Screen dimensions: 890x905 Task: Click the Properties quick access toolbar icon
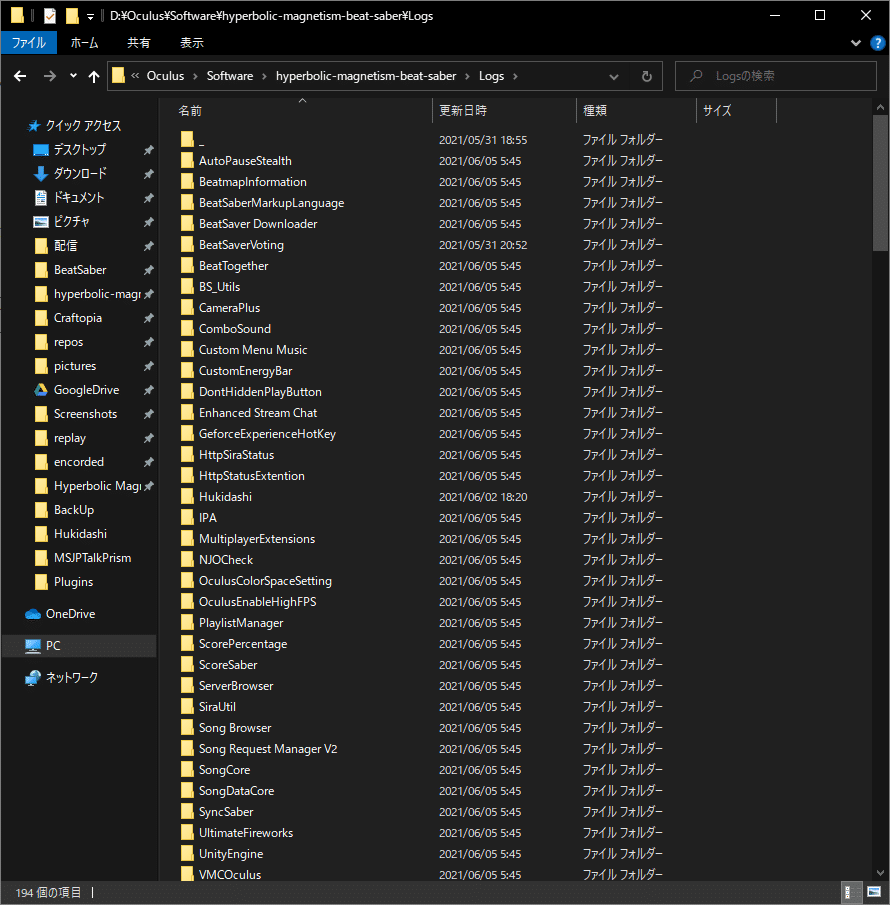[x=50, y=16]
